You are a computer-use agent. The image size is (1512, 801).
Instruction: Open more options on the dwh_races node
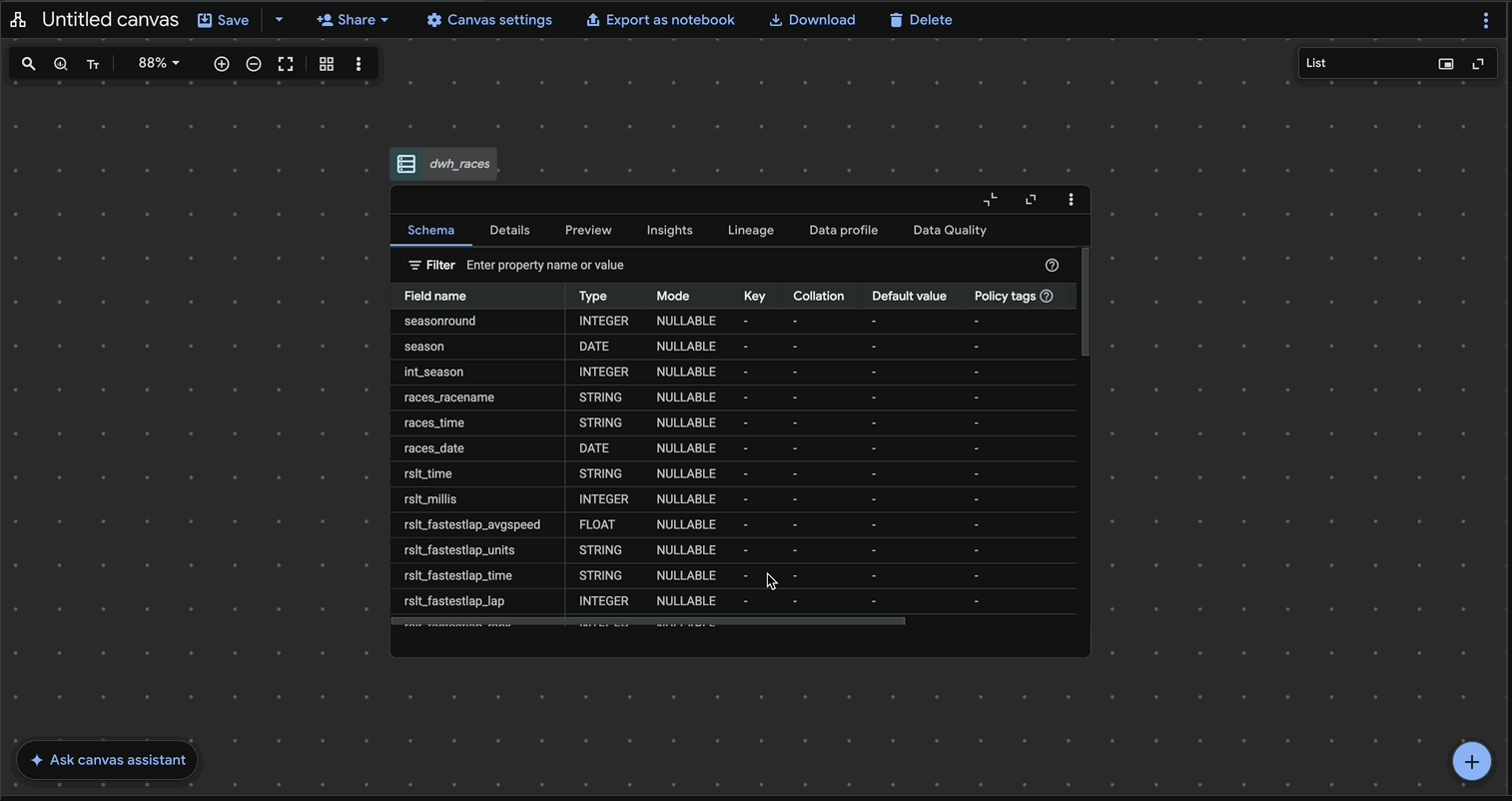click(x=1071, y=200)
